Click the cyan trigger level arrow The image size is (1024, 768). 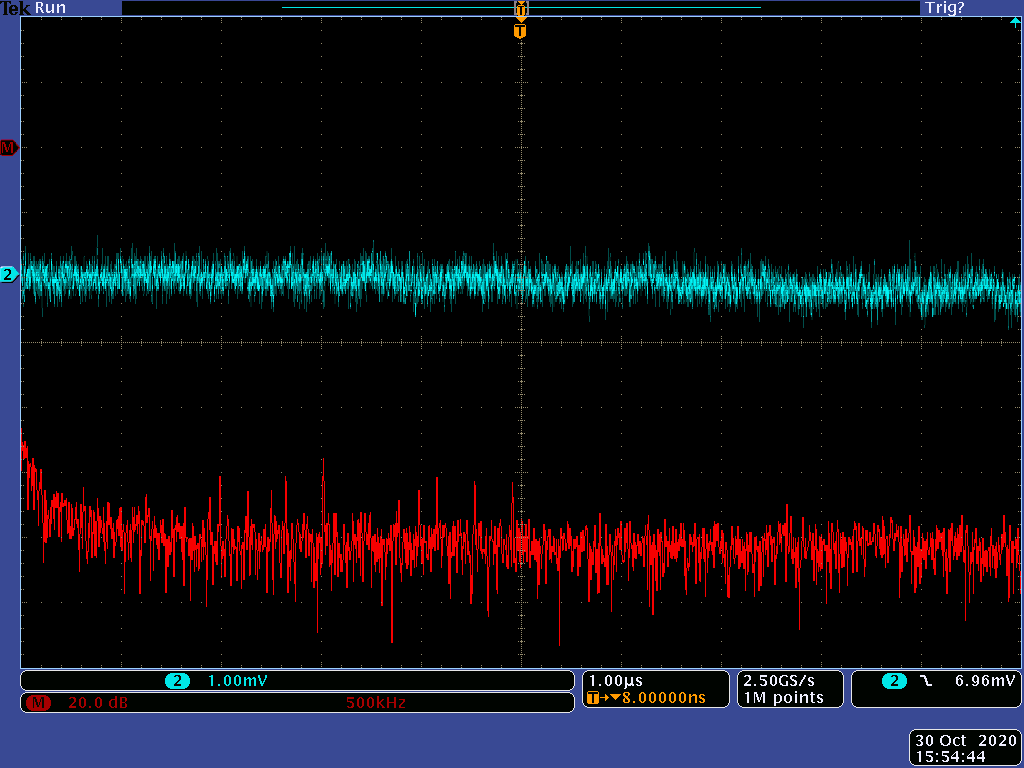1015,21
